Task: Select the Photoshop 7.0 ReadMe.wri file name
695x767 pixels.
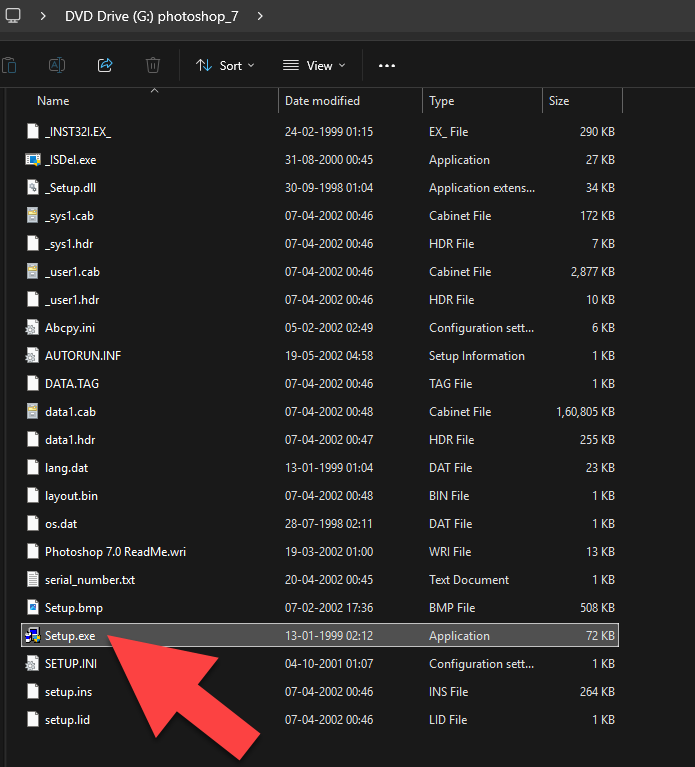Action: pos(115,552)
